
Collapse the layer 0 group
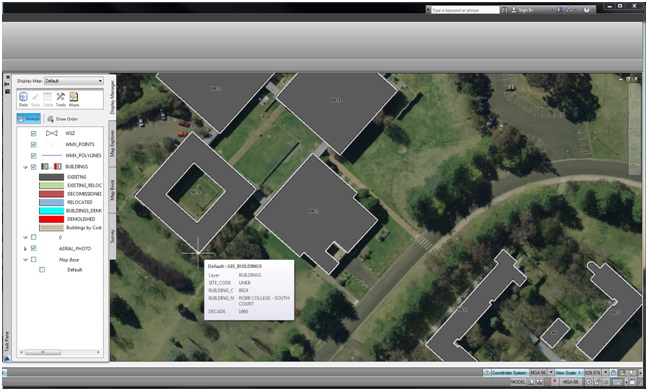(25, 237)
